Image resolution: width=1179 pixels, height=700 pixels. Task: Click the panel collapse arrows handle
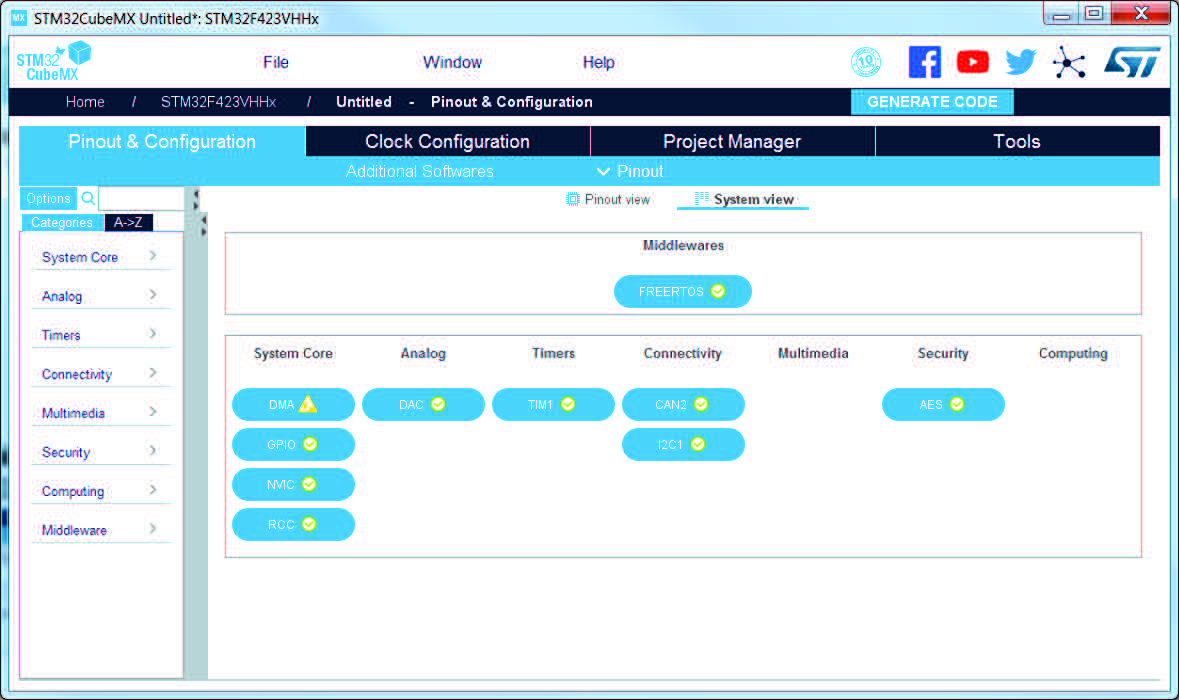coord(195,200)
